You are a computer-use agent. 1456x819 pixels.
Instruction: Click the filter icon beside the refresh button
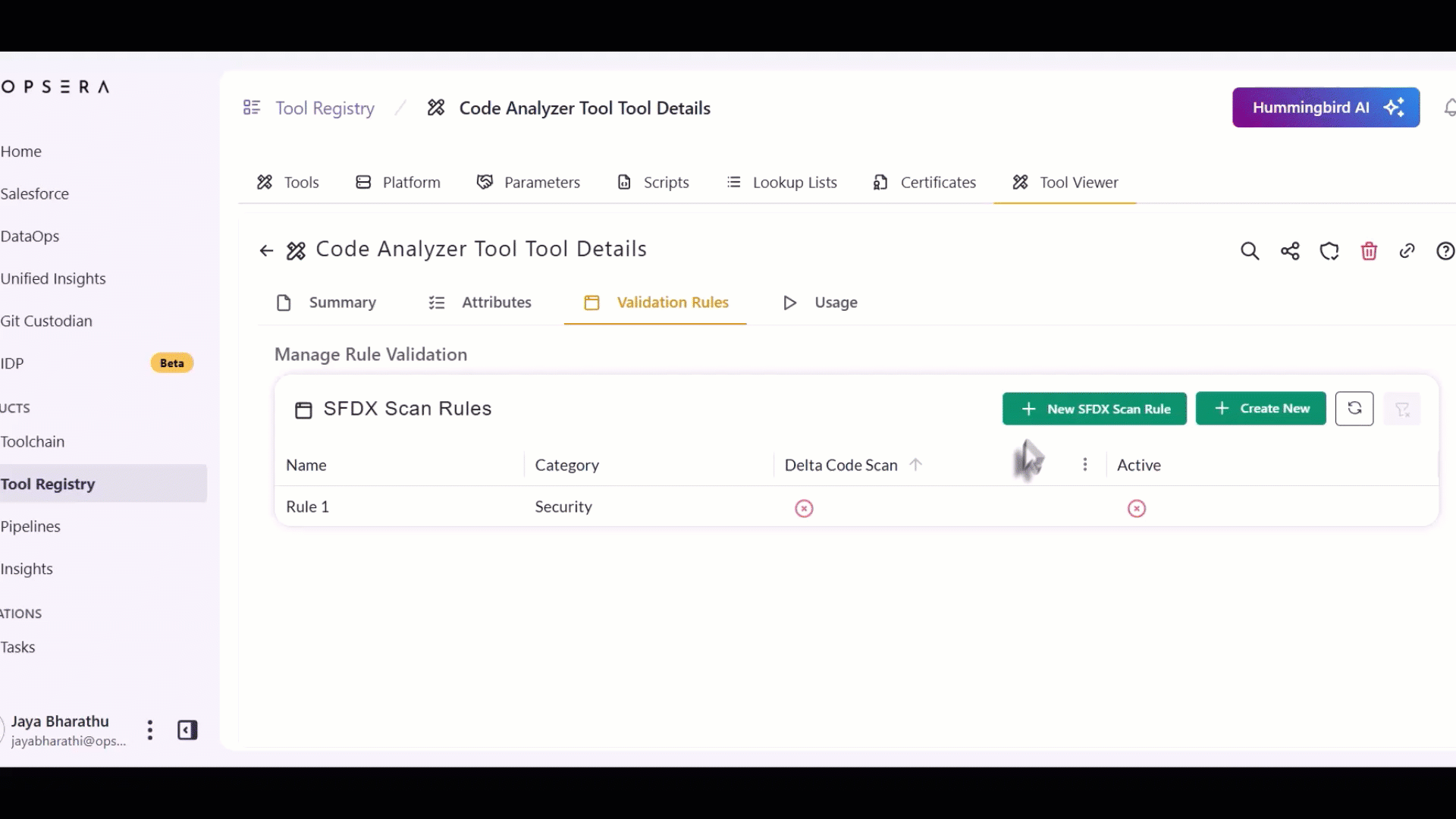[x=1402, y=409]
